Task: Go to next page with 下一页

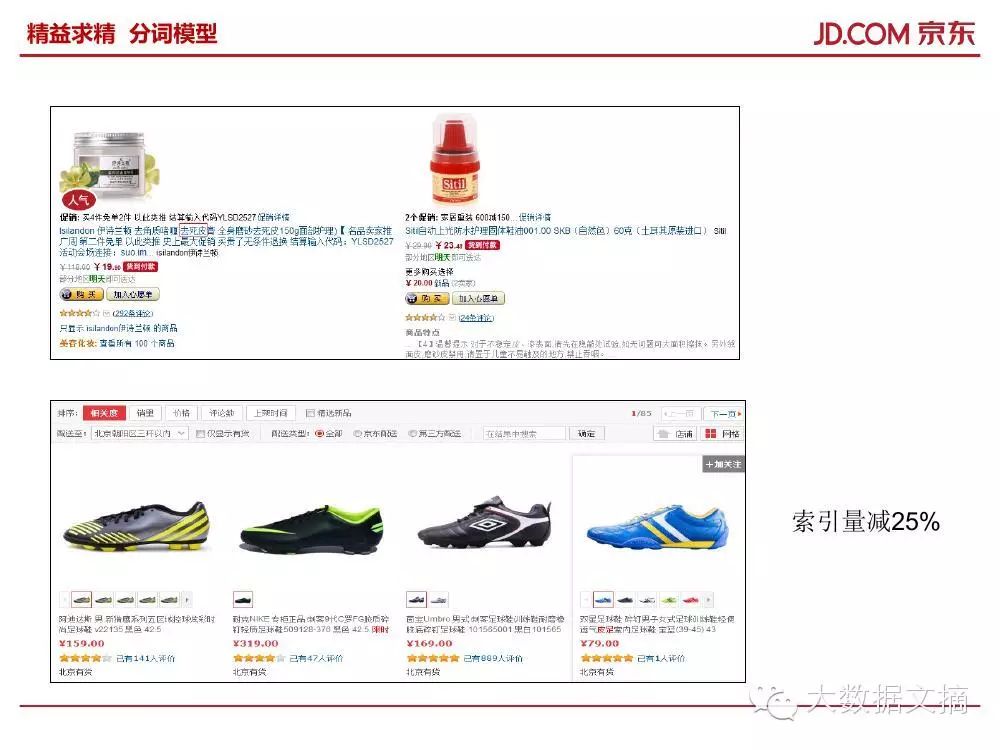Action: [726, 414]
